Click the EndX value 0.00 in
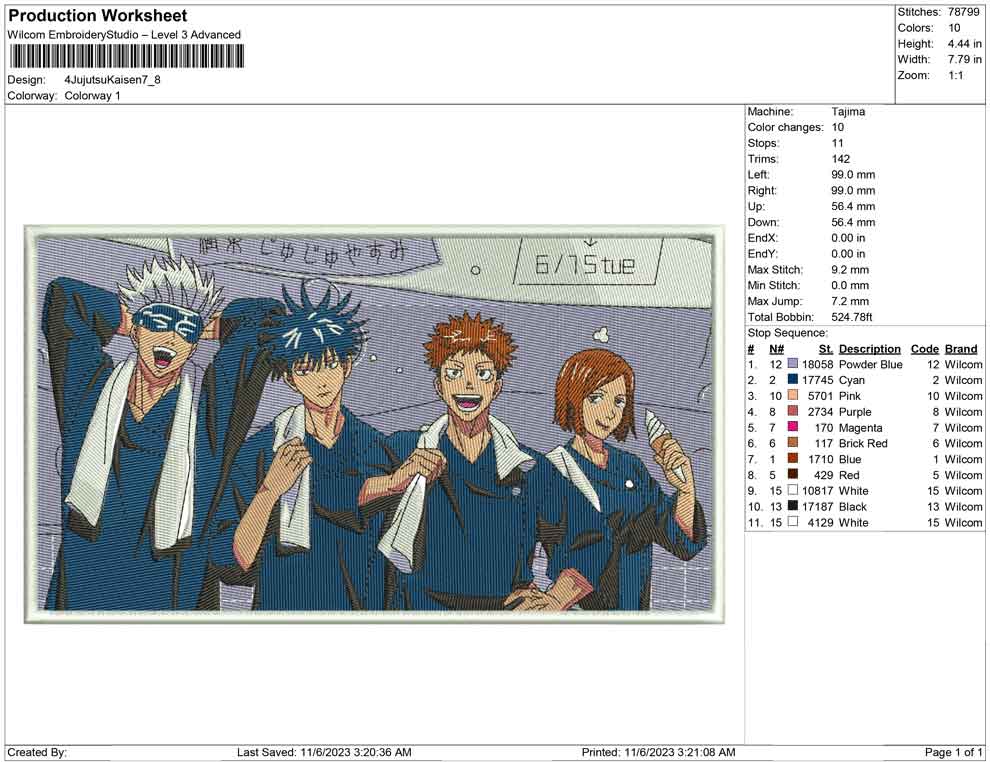 (848, 238)
